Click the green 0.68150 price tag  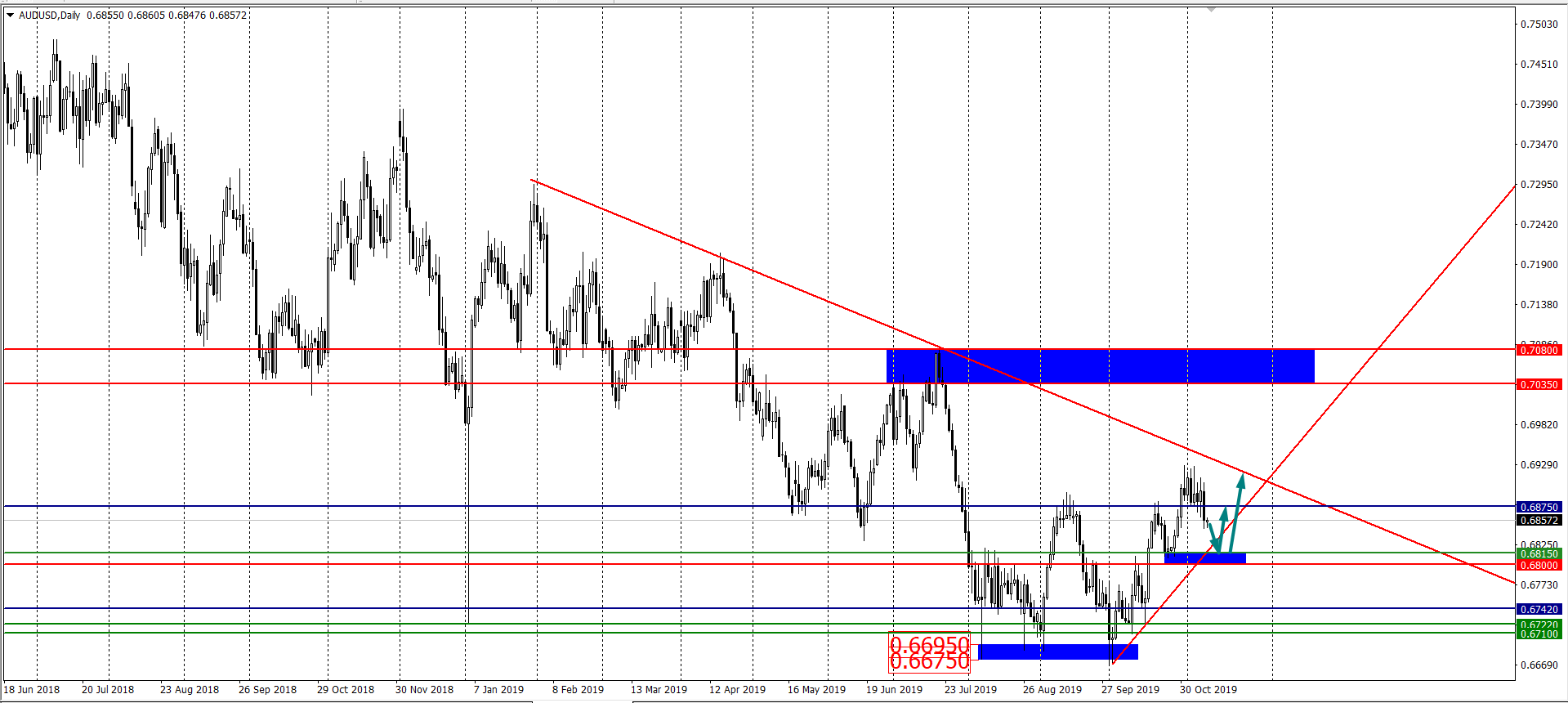pos(1538,553)
